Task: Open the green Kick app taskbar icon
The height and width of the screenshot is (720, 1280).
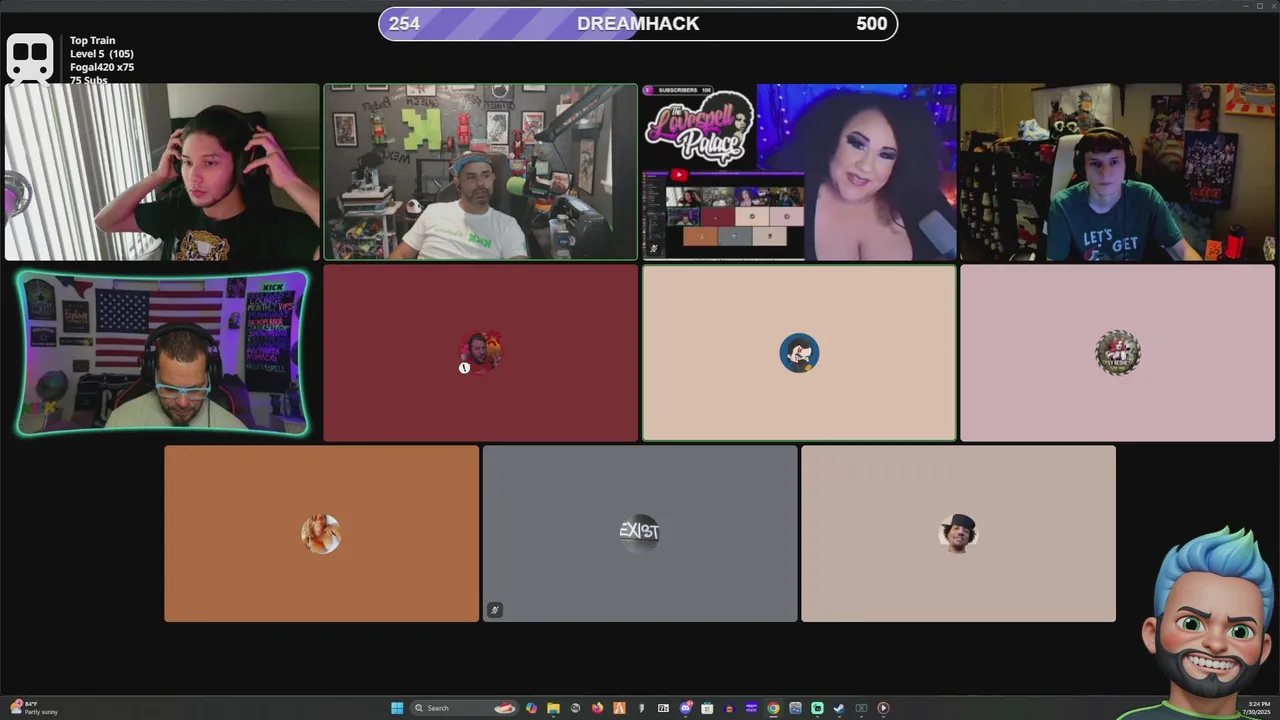Action: pos(817,708)
